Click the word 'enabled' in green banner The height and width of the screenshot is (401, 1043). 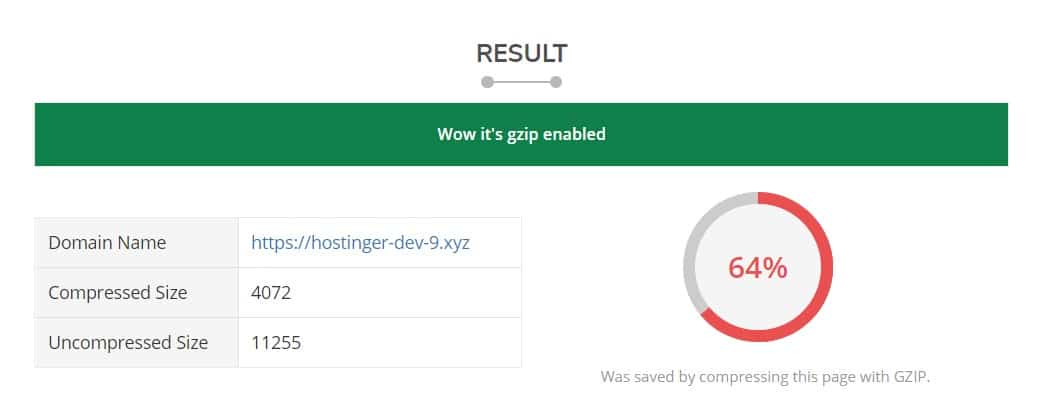575,134
